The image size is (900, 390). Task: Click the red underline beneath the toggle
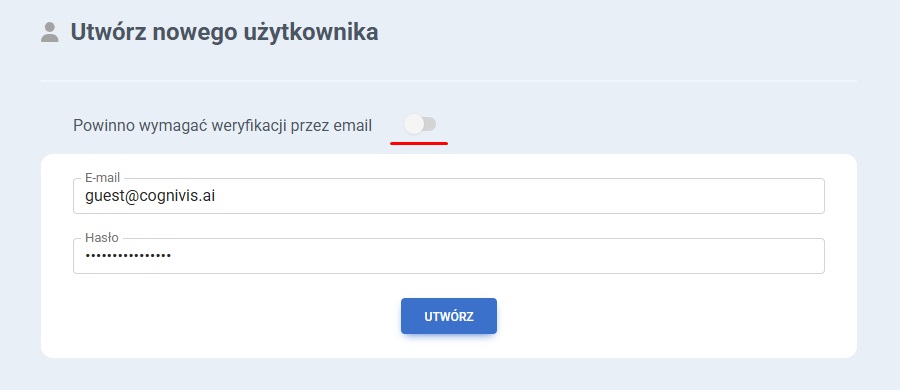[419, 143]
